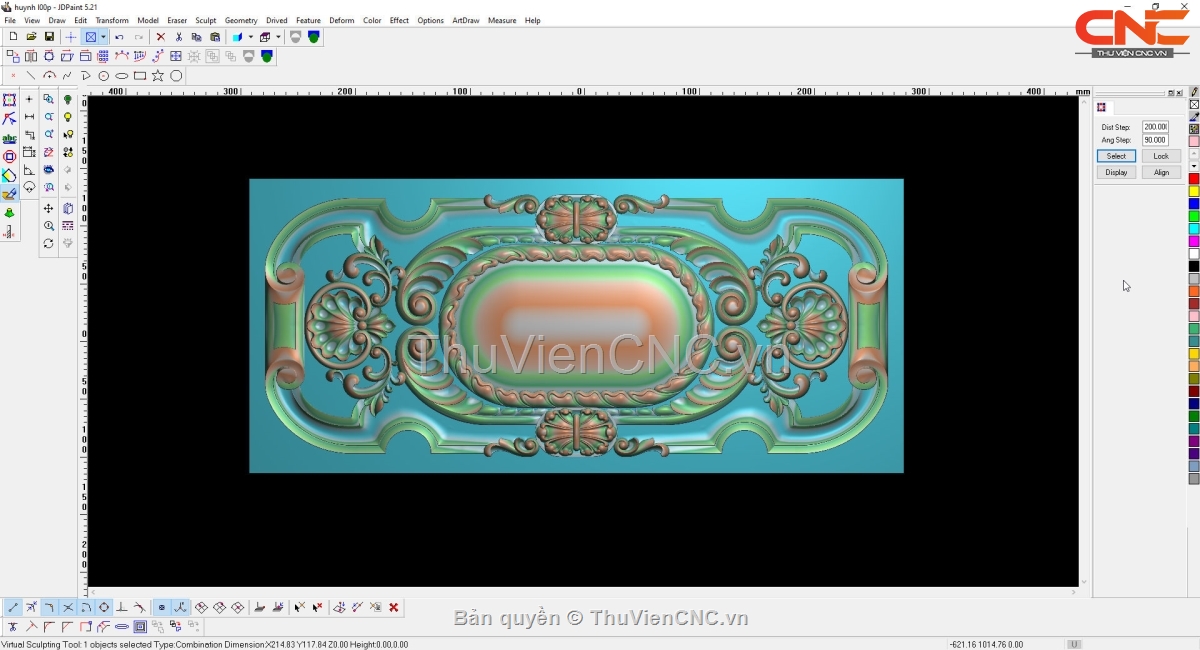Click the scissors cut icon
The image size is (1200, 650).
pyautogui.click(x=179, y=37)
